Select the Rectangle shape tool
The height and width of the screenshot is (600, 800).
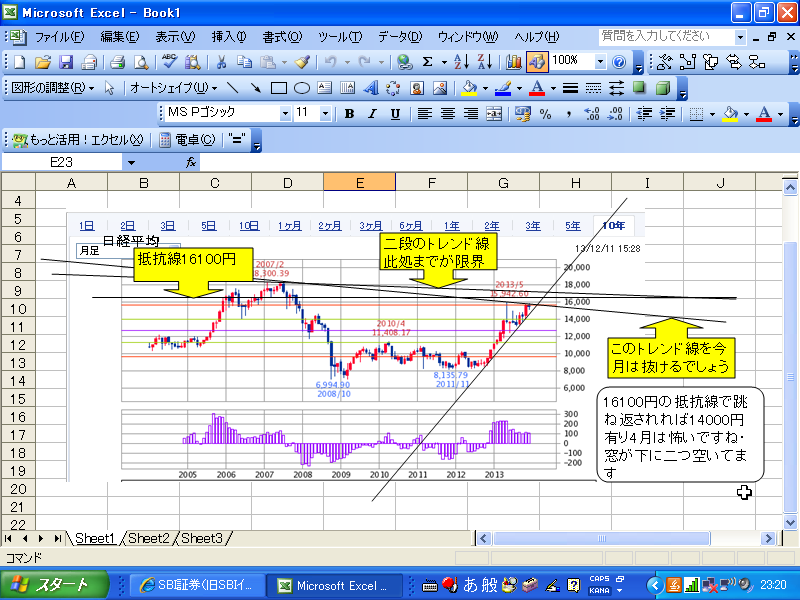point(279,88)
